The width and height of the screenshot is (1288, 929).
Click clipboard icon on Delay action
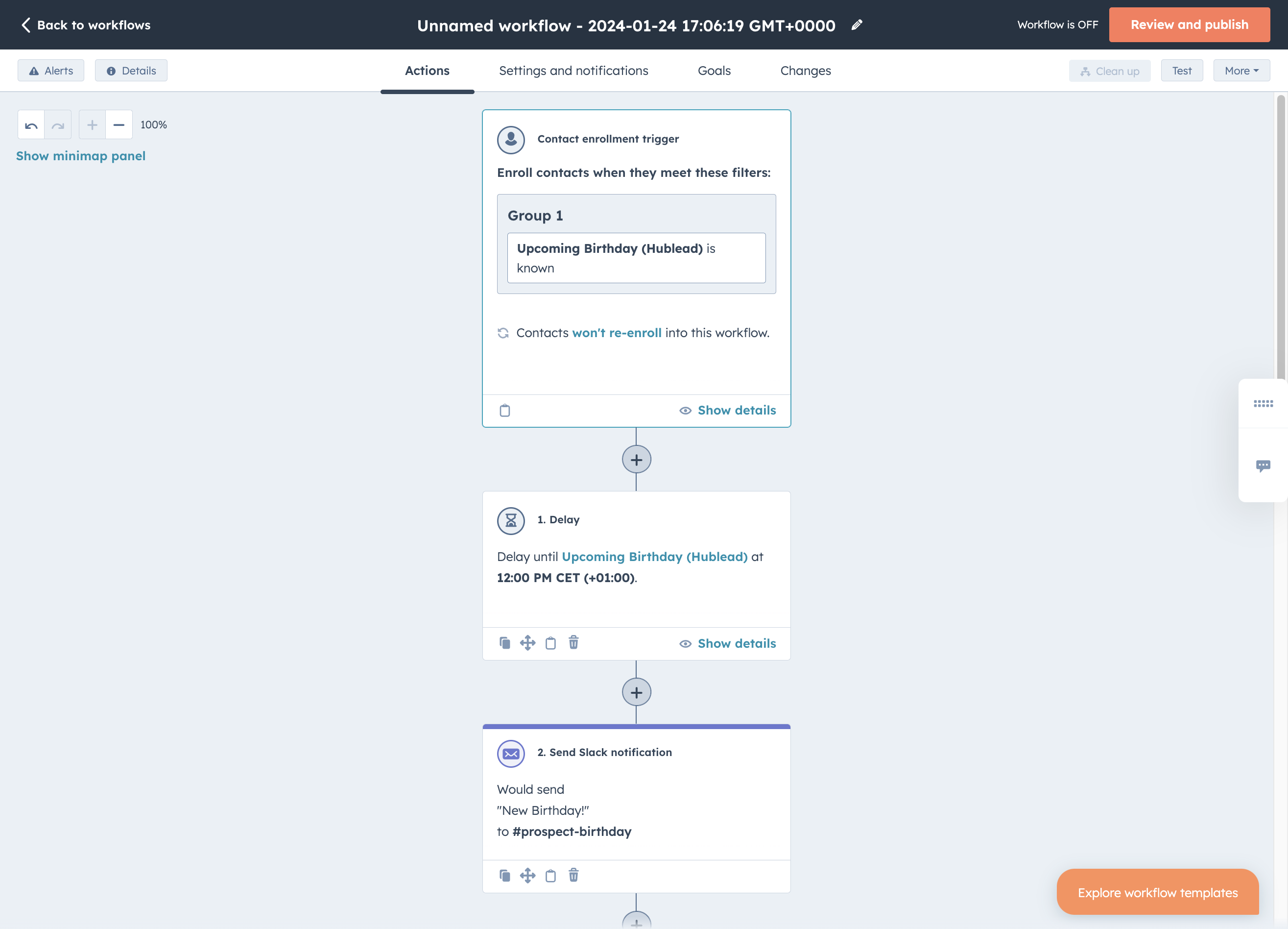(550, 643)
